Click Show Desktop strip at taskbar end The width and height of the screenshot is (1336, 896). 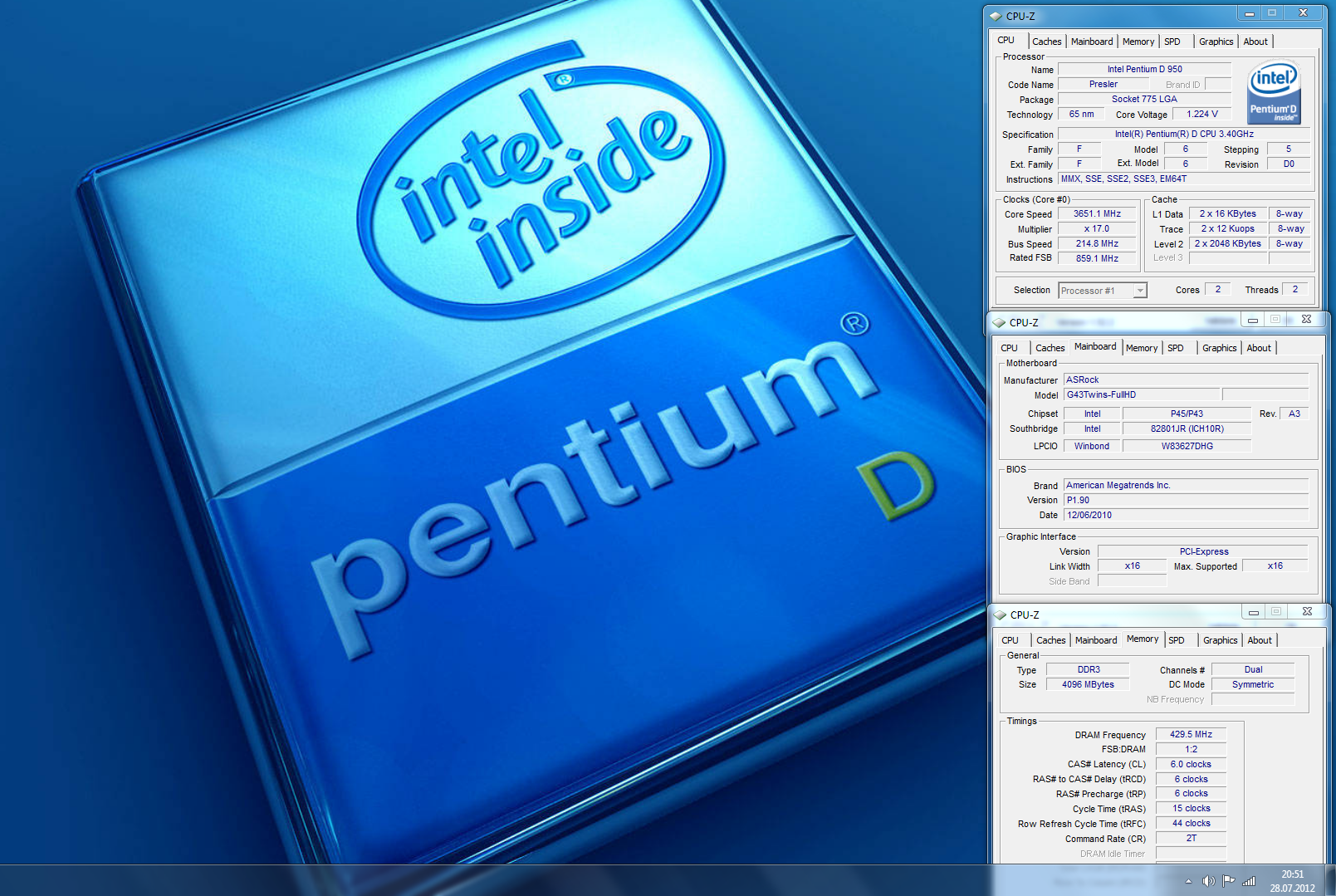(x=1331, y=880)
